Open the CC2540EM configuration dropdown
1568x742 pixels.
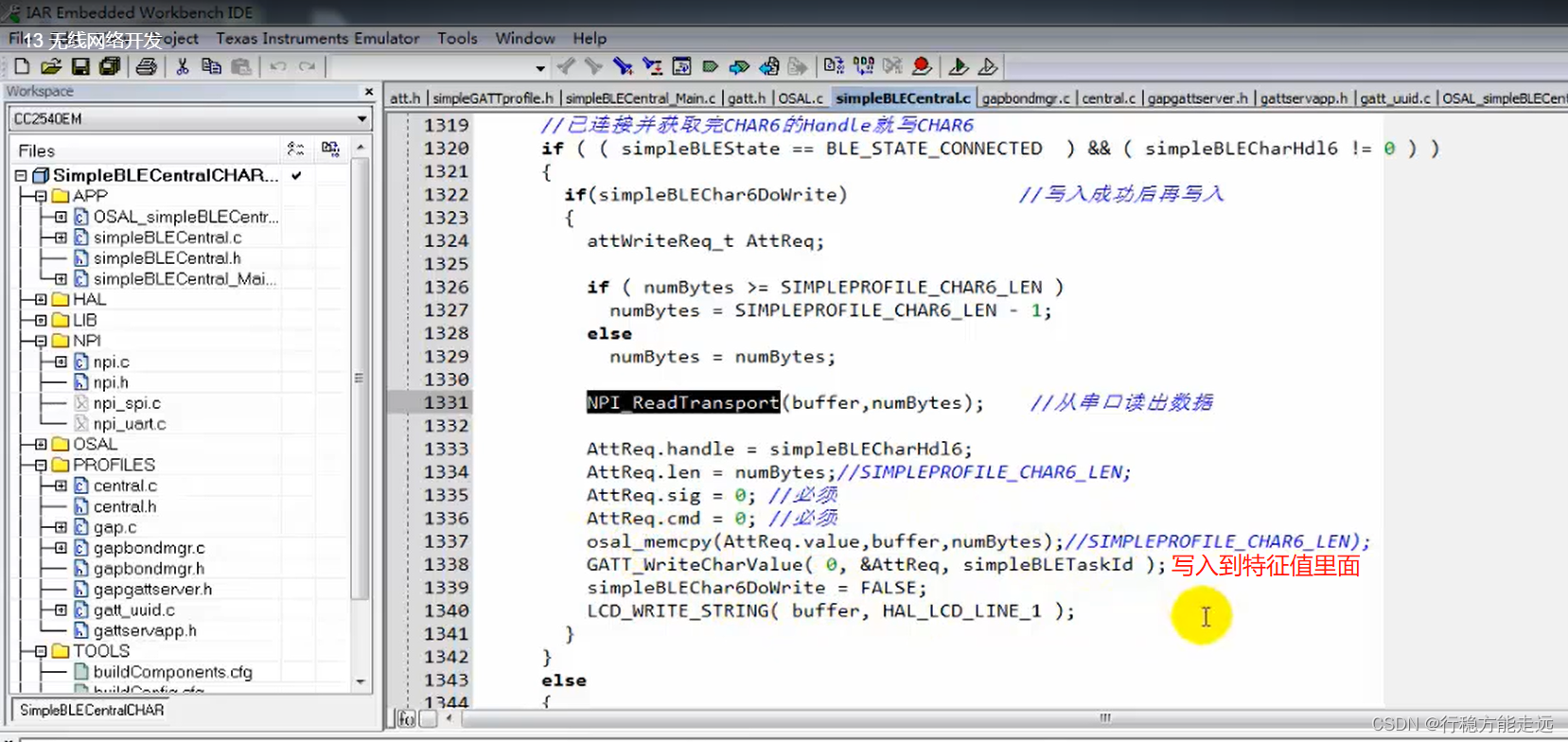click(x=361, y=119)
